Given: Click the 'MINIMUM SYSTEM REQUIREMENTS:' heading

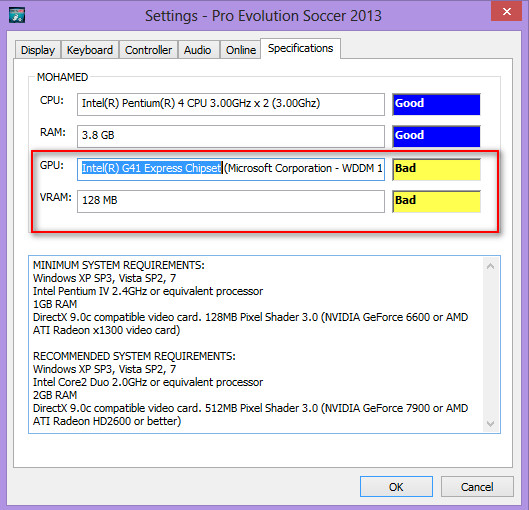Looking at the screenshot, I should [119, 265].
